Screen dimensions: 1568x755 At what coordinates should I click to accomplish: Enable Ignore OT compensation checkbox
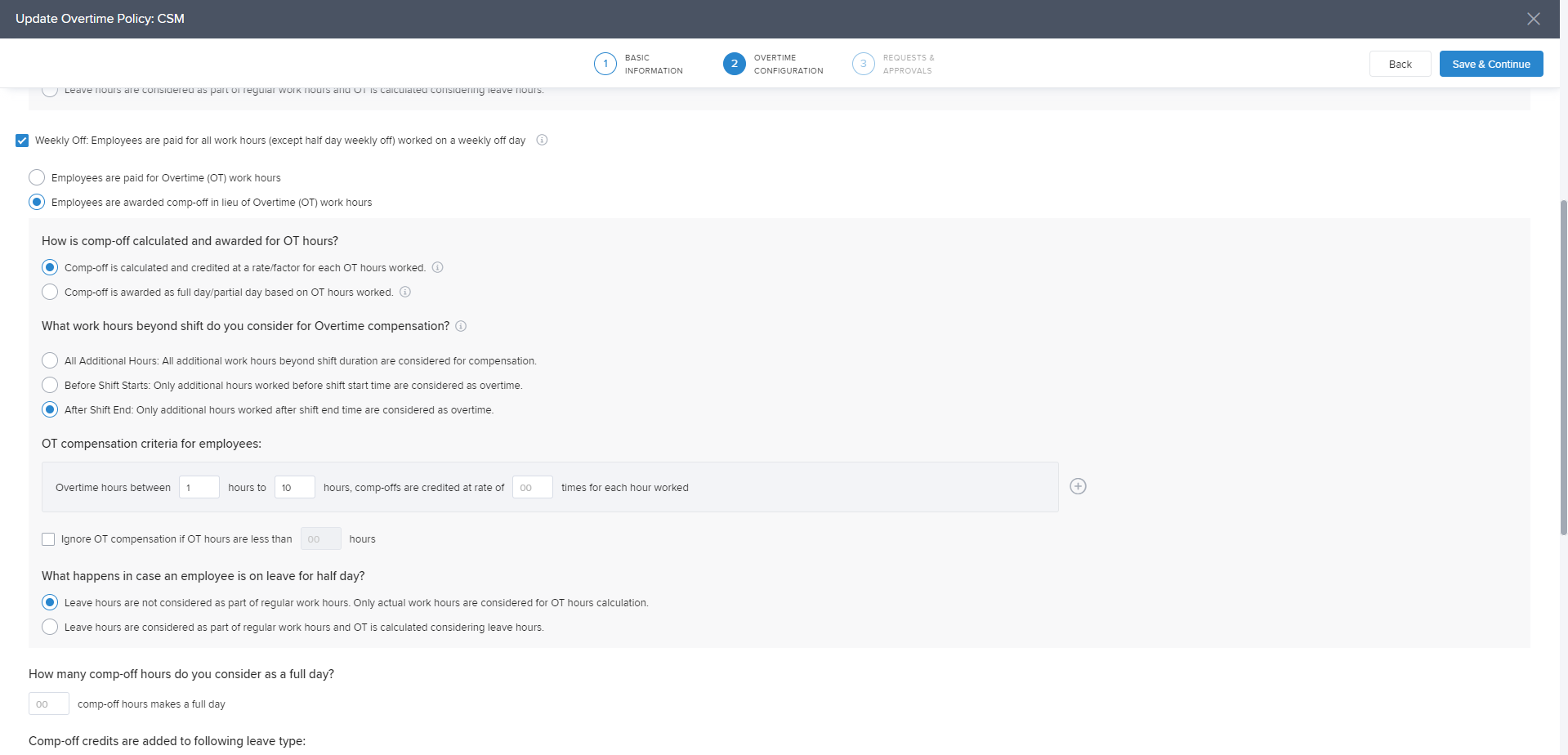(48, 539)
